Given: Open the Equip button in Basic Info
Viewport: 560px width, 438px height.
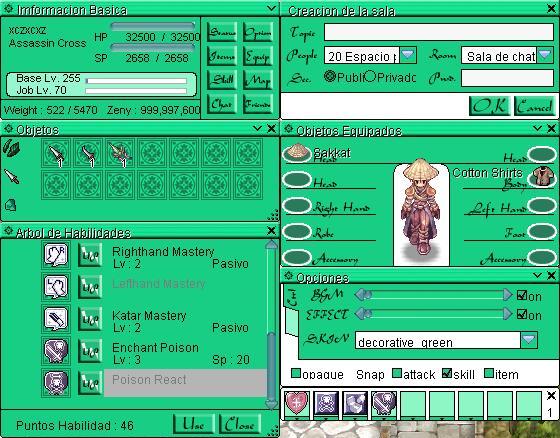Looking at the screenshot, I should (258, 56).
